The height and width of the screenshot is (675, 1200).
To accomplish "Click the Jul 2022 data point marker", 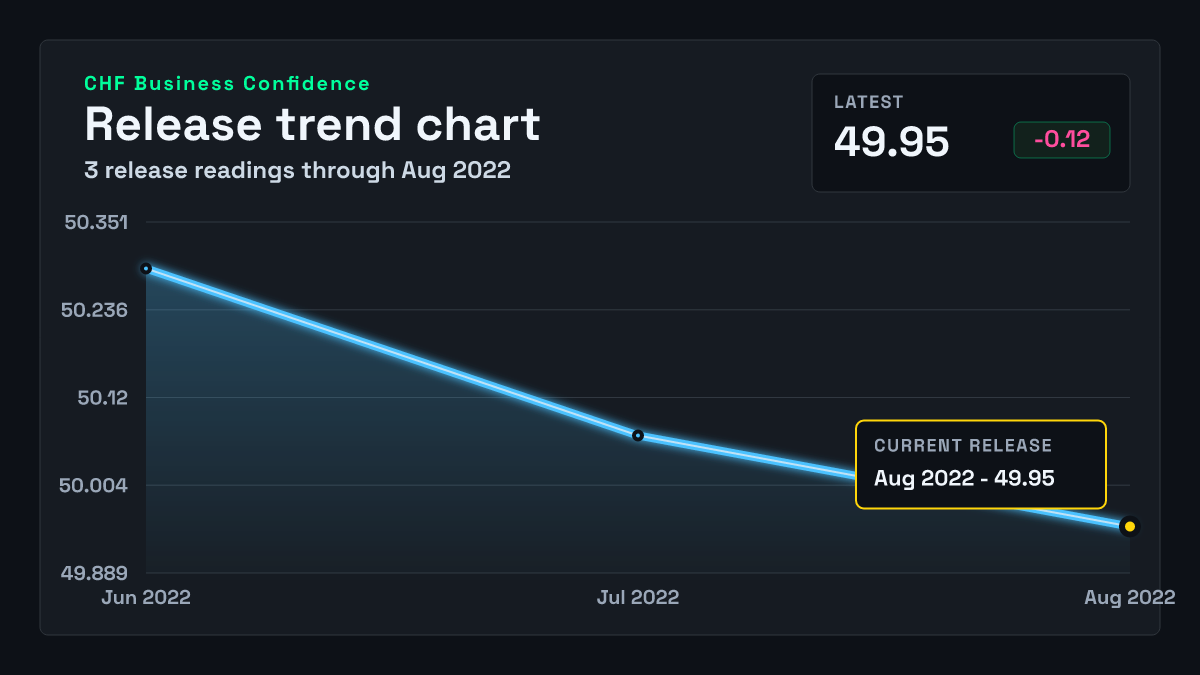I will 638,435.
